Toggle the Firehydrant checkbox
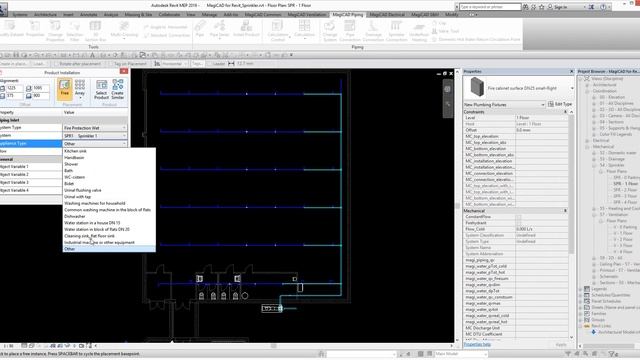Viewport: 640px width, 360px height. 518,223
